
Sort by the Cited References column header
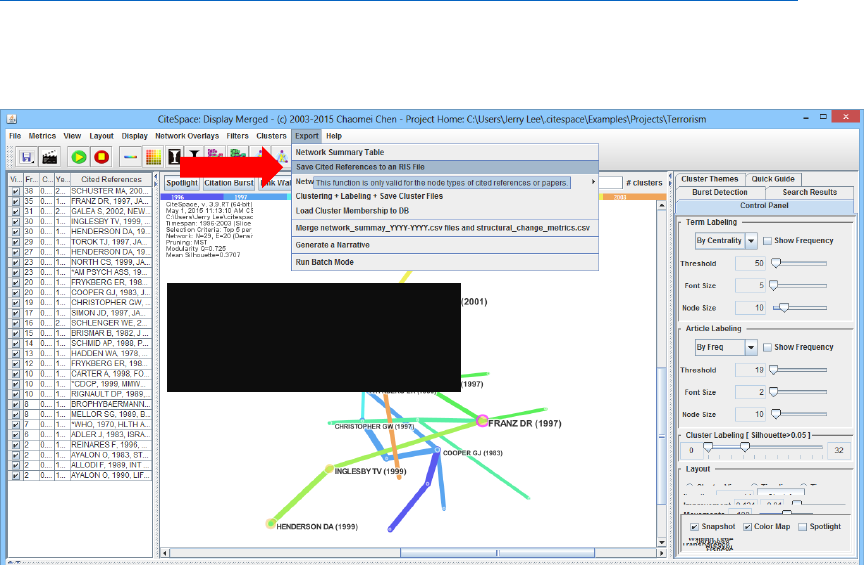(x=111, y=179)
